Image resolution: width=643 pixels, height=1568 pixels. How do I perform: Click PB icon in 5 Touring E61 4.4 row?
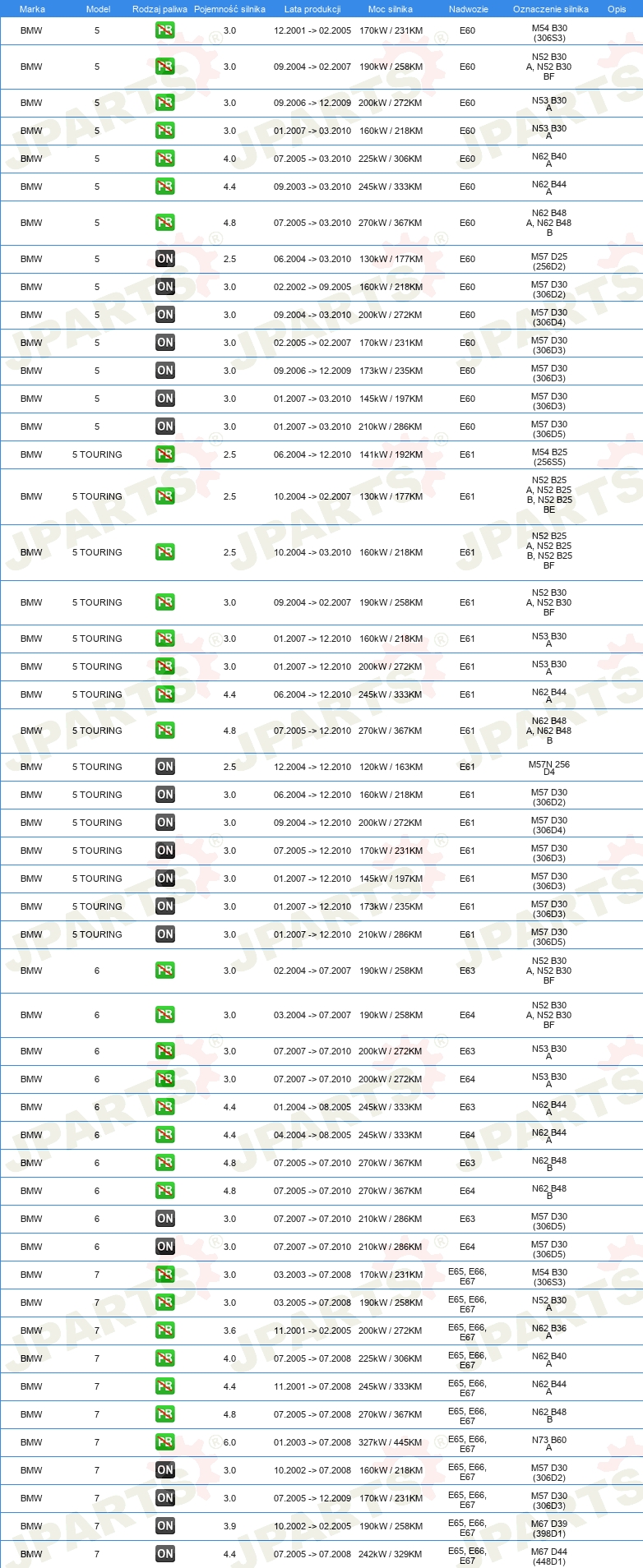pyautogui.click(x=164, y=694)
